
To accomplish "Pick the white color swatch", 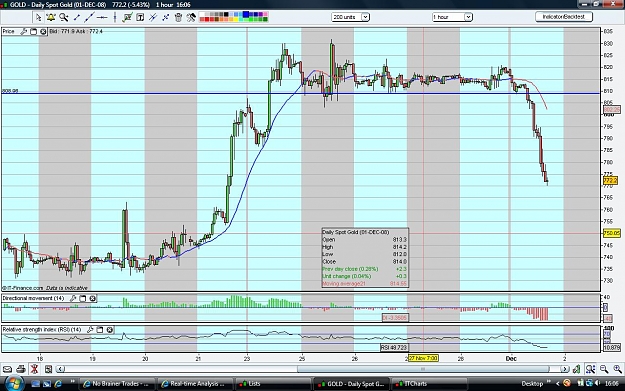I will 202,14.
